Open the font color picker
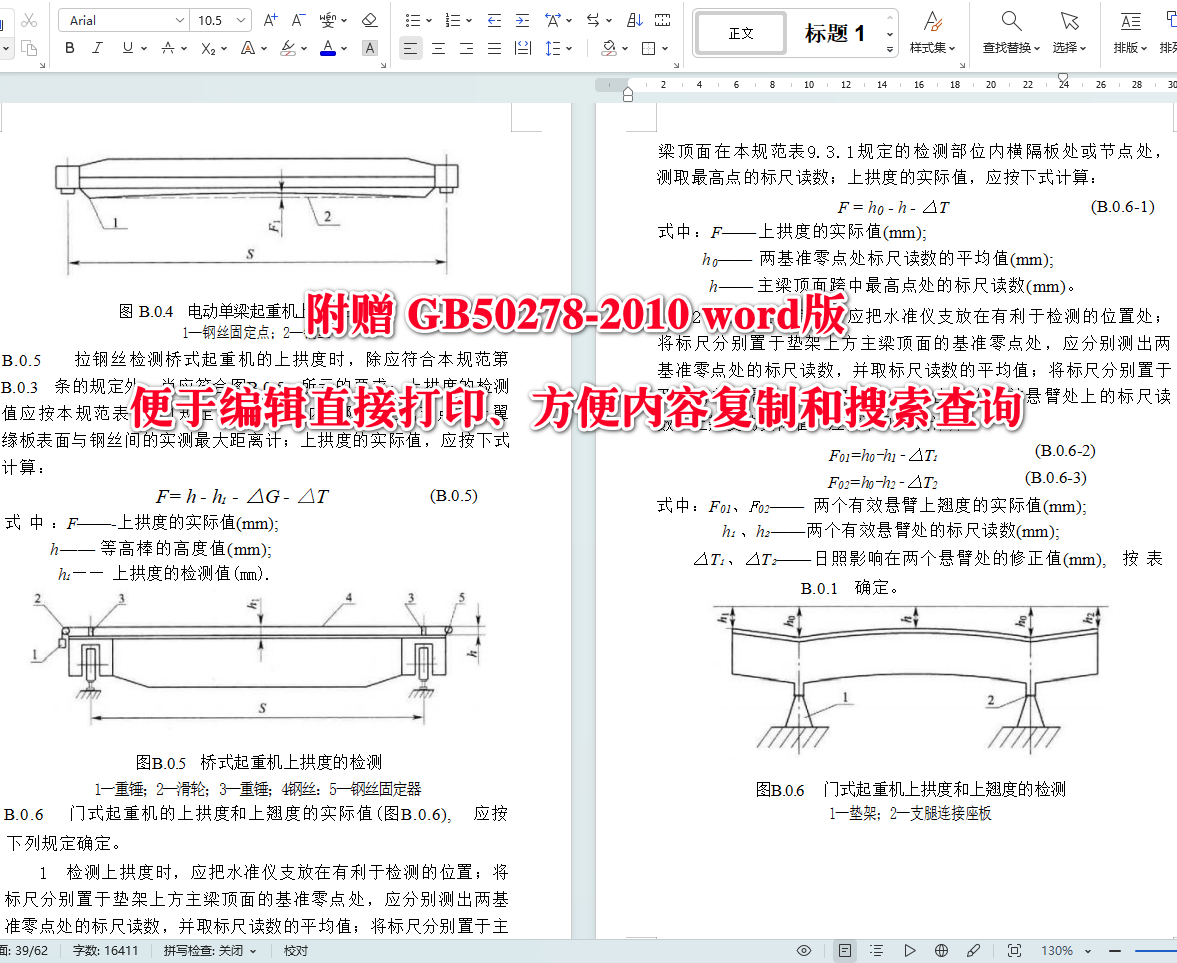This screenshot has height=963, width=1177. (328, 47)
